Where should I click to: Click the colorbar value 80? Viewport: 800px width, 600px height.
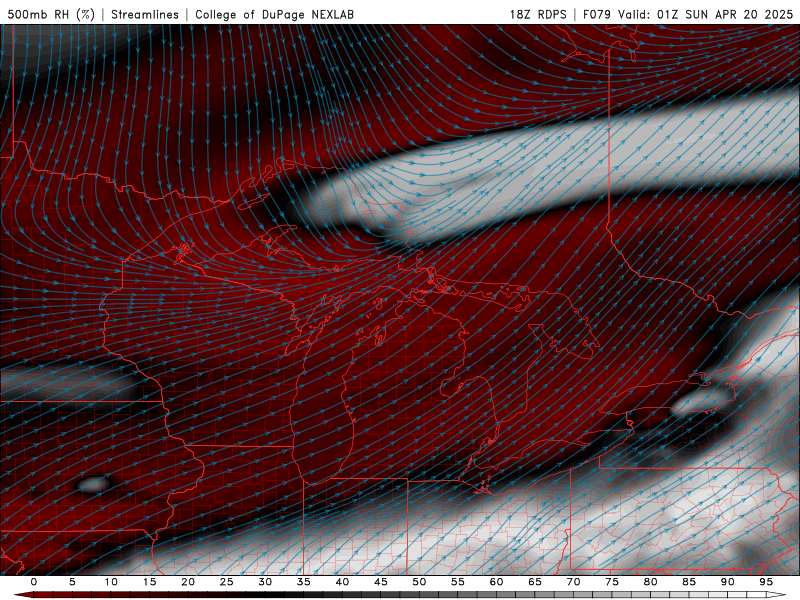tap(651, 582)
